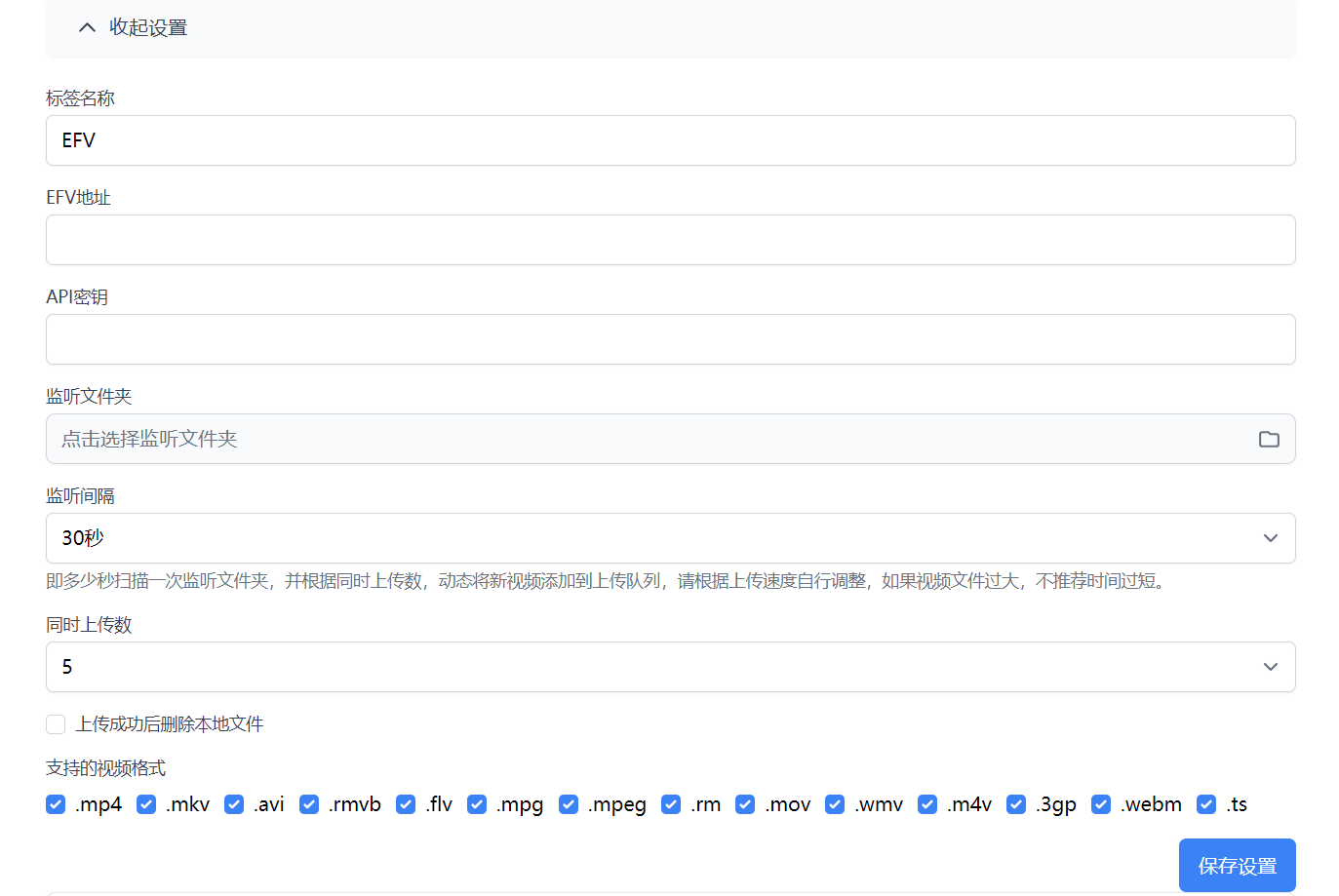Click the 保存设置 button

click(1237, 866)
